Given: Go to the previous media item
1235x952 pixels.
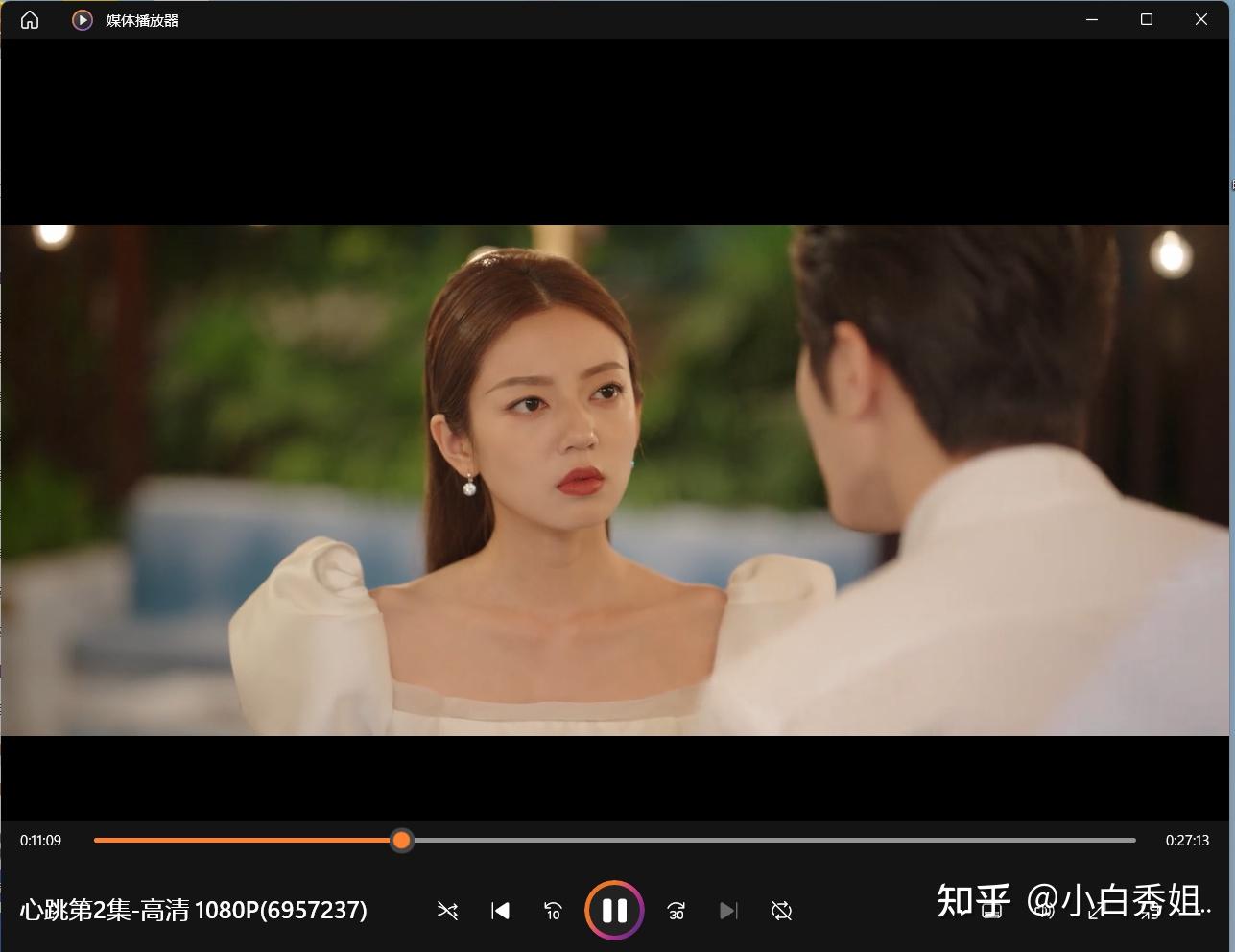Looking at the screenshot, I should (x=500, y=911).
